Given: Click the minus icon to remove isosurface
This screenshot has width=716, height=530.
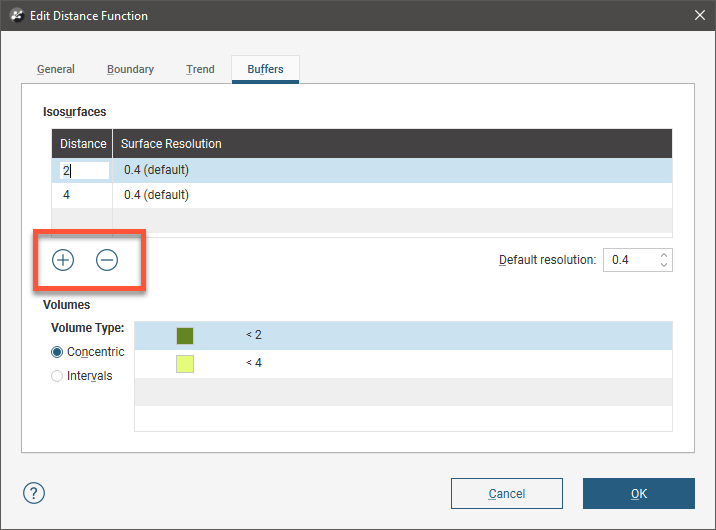Looking at the screenshot, I should pyautogui.click(x=107, y=260).
